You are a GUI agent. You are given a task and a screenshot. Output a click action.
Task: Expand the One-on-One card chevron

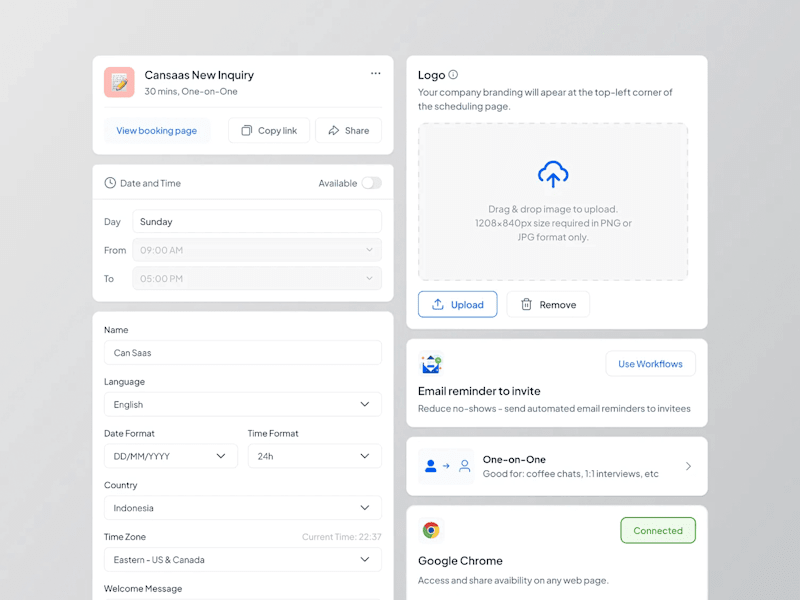tap(688, 466)
